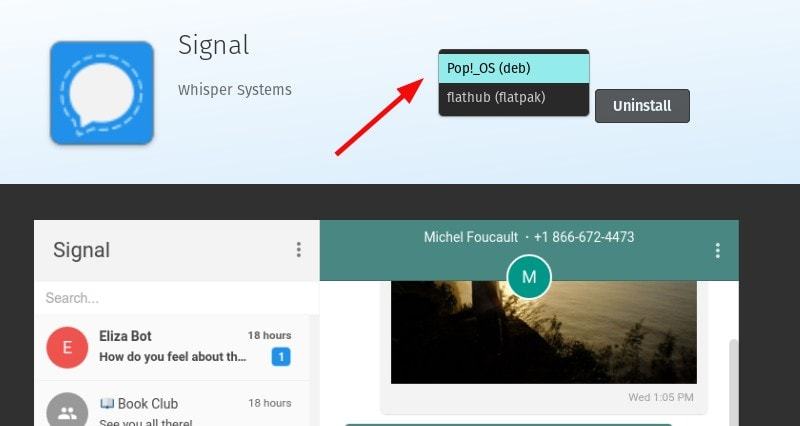Click Book Club group avatar icon
This screenshot has height=426, width=800.
click(67, 410)
